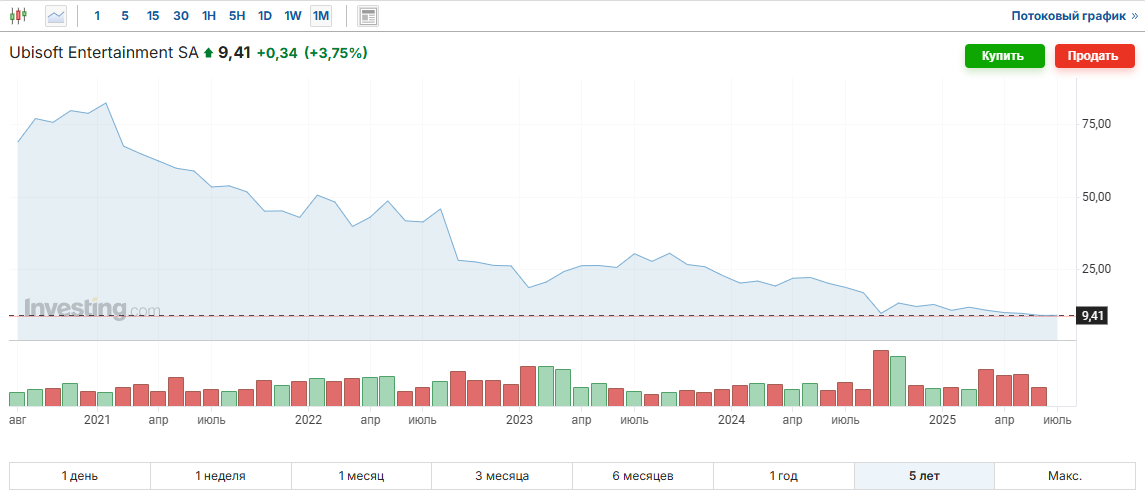
Task: Choose the 1 месяц range tab
Action: (361, 476)
